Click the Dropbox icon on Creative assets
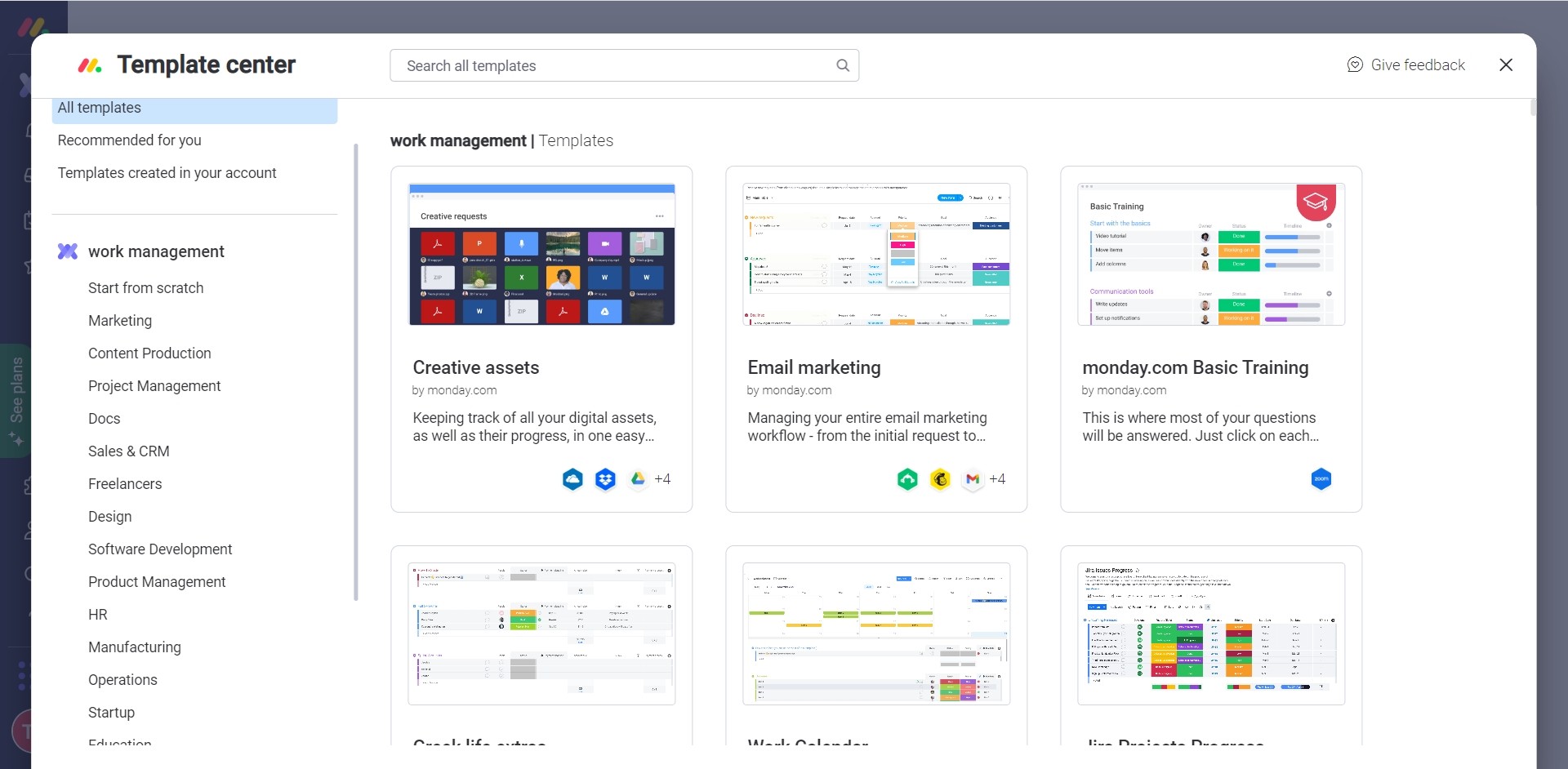1568x769 pixels. tap(605, 479)
